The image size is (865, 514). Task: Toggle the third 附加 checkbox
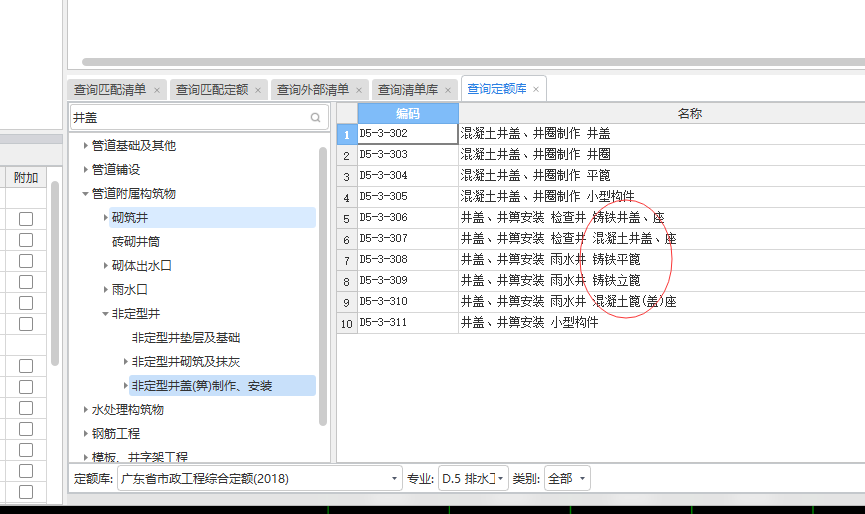pos(26,261)
